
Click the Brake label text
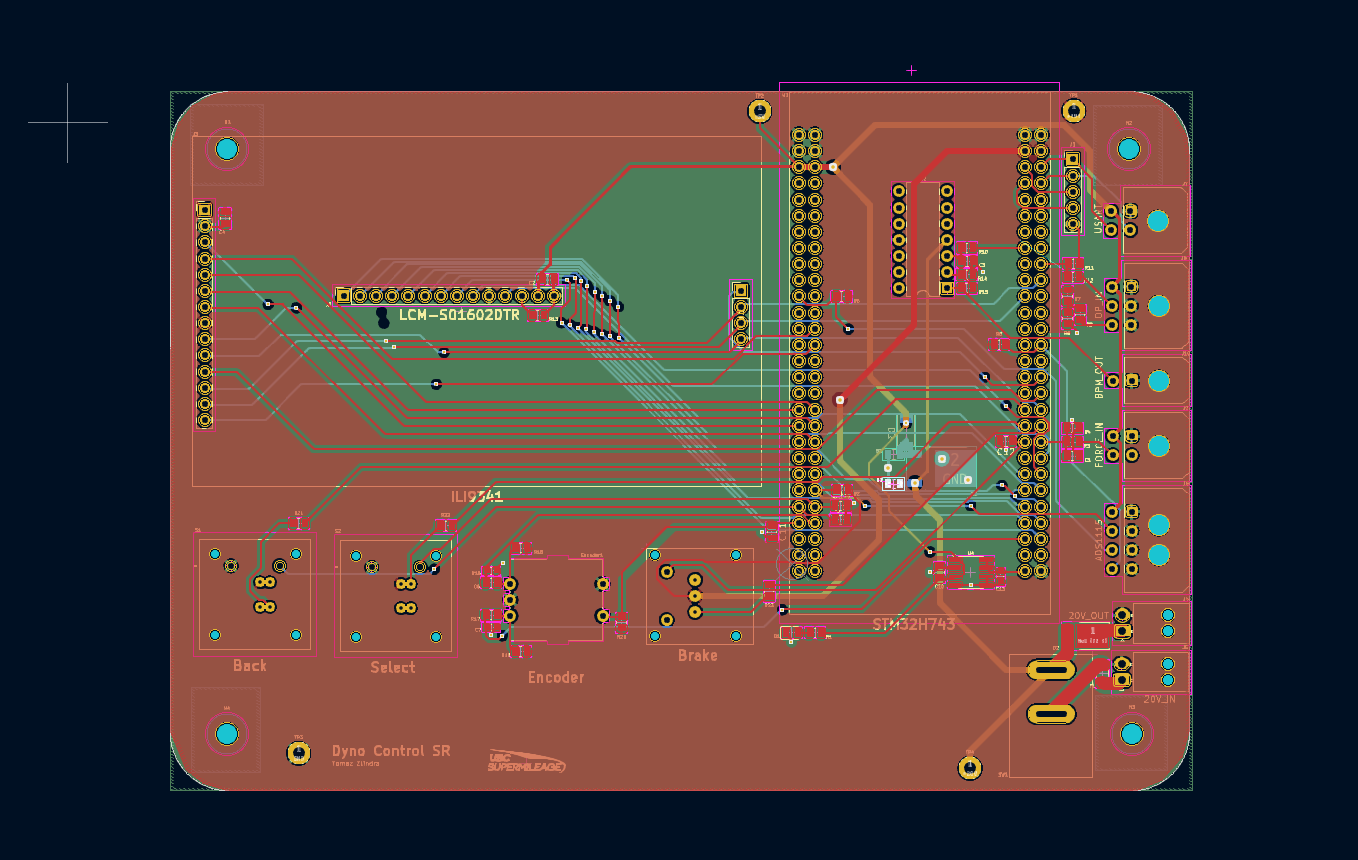point(697,656)
